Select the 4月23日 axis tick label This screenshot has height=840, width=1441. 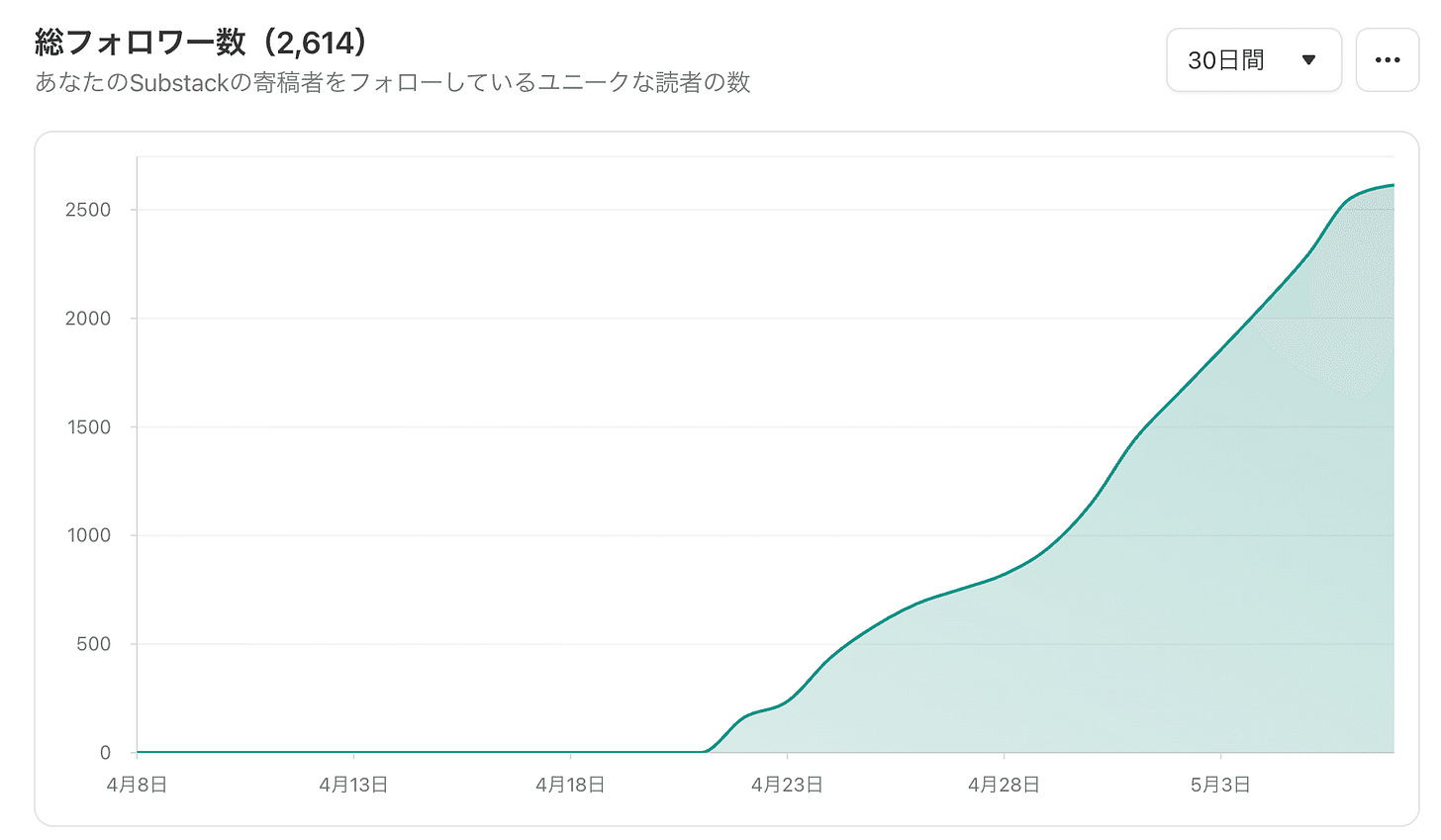click(787, 785)
